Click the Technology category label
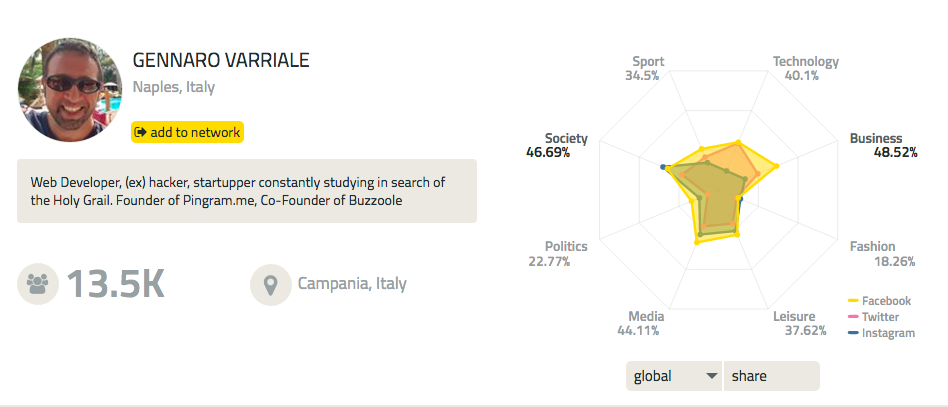The width and height of the screenshot is (948, 407). pos(805,62)
